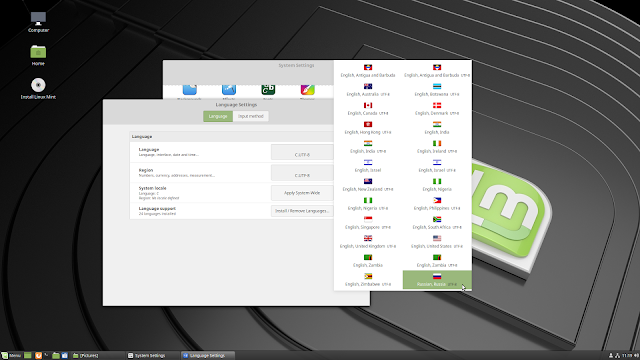Choose the Philippines flag entry
The image size is (640, 360).
coord(437,204)
